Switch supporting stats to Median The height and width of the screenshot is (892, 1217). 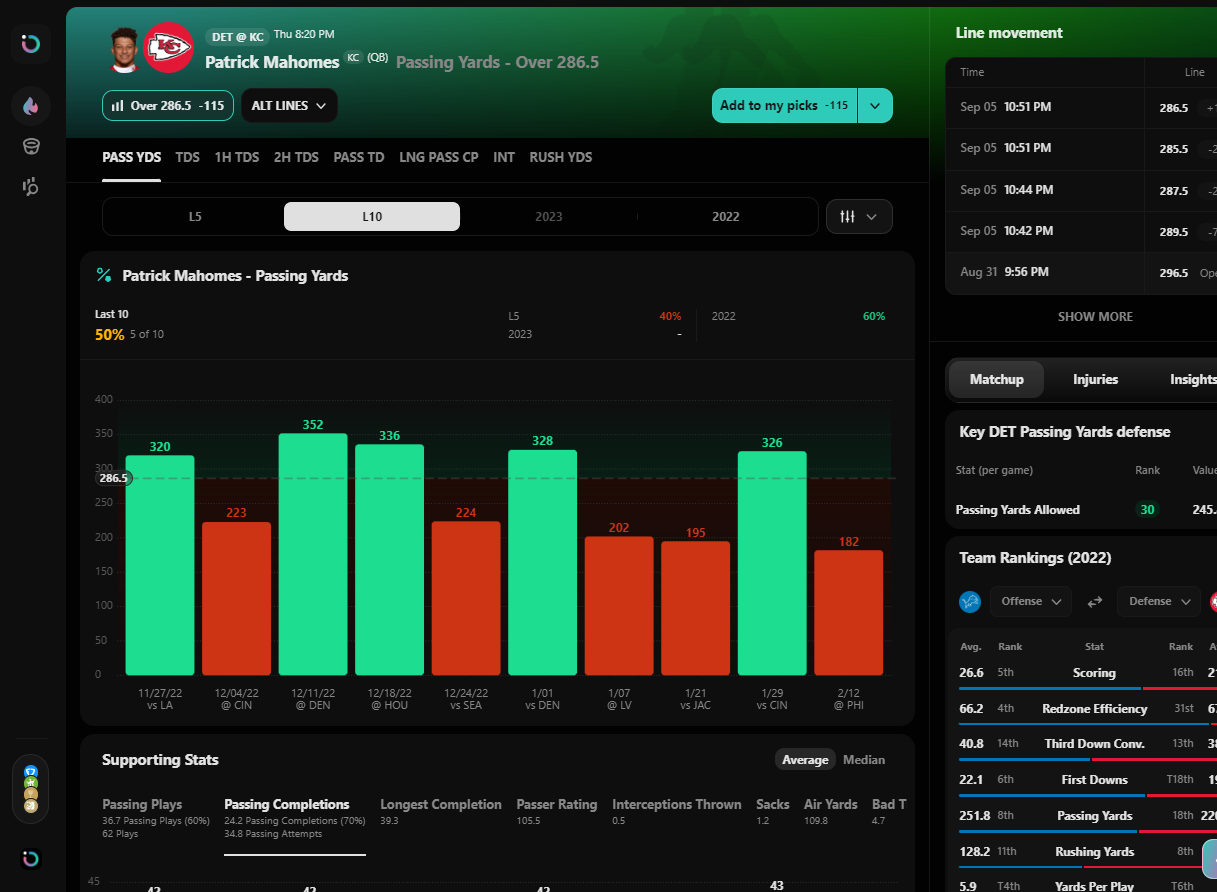point(864,760)
